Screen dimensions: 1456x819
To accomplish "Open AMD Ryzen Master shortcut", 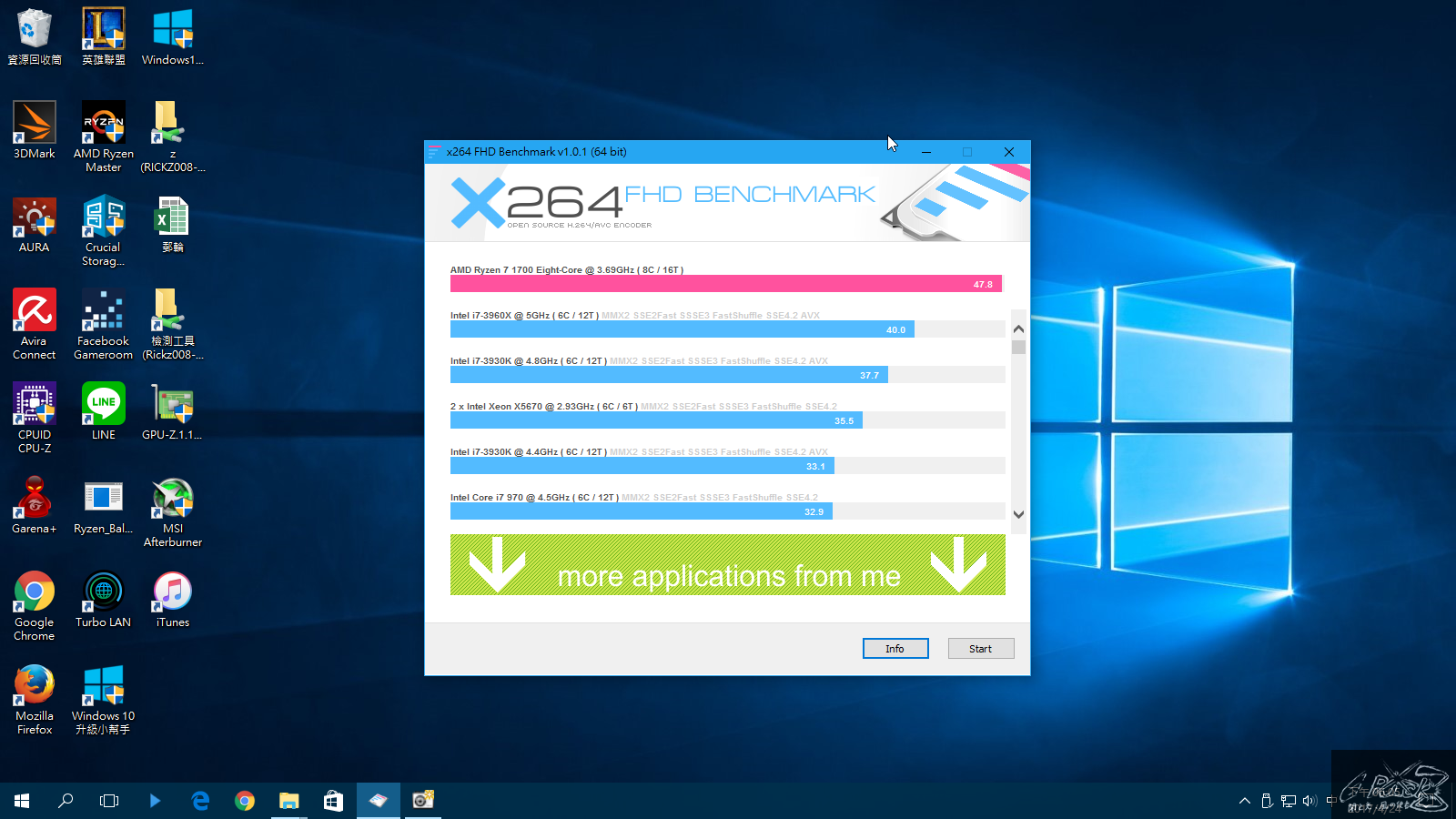I will tap(104, 136).
